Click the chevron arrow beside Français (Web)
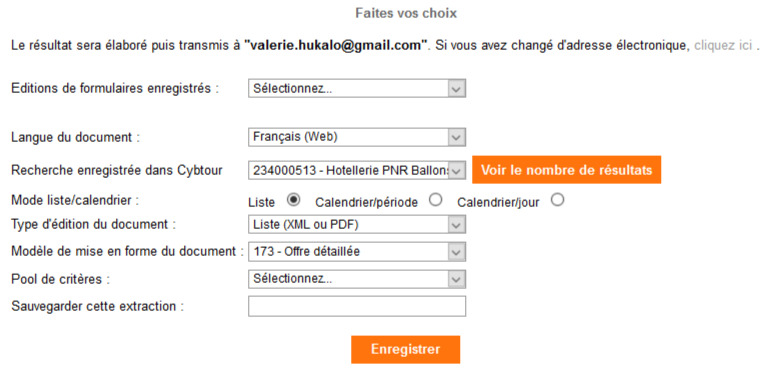This screenshot has width=767, height=376. (x=456, y=137)
